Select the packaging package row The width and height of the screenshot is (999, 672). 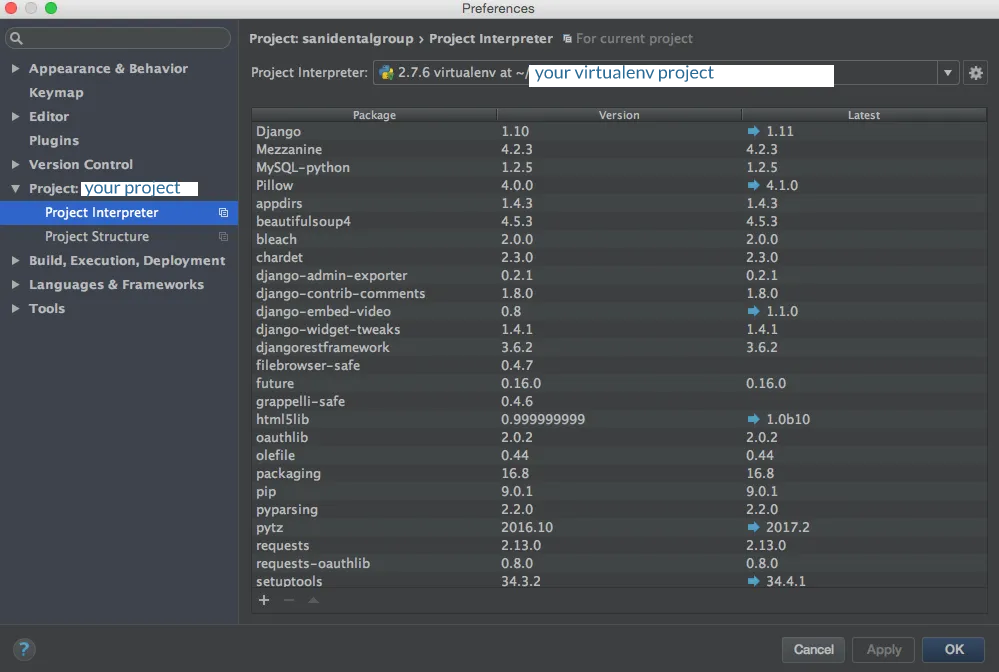(x=619, y=473)
